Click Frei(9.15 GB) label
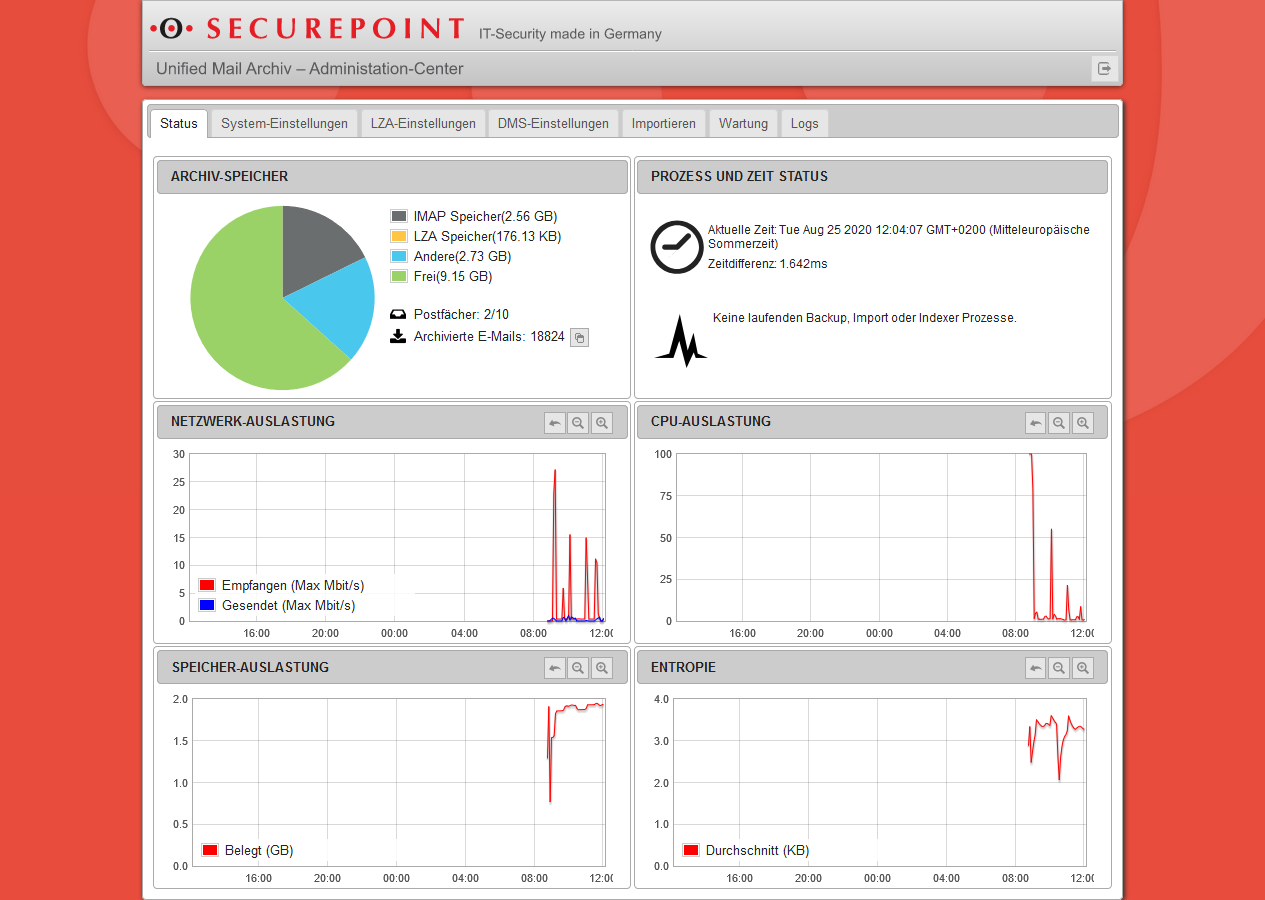 click(x=453, y=276)
